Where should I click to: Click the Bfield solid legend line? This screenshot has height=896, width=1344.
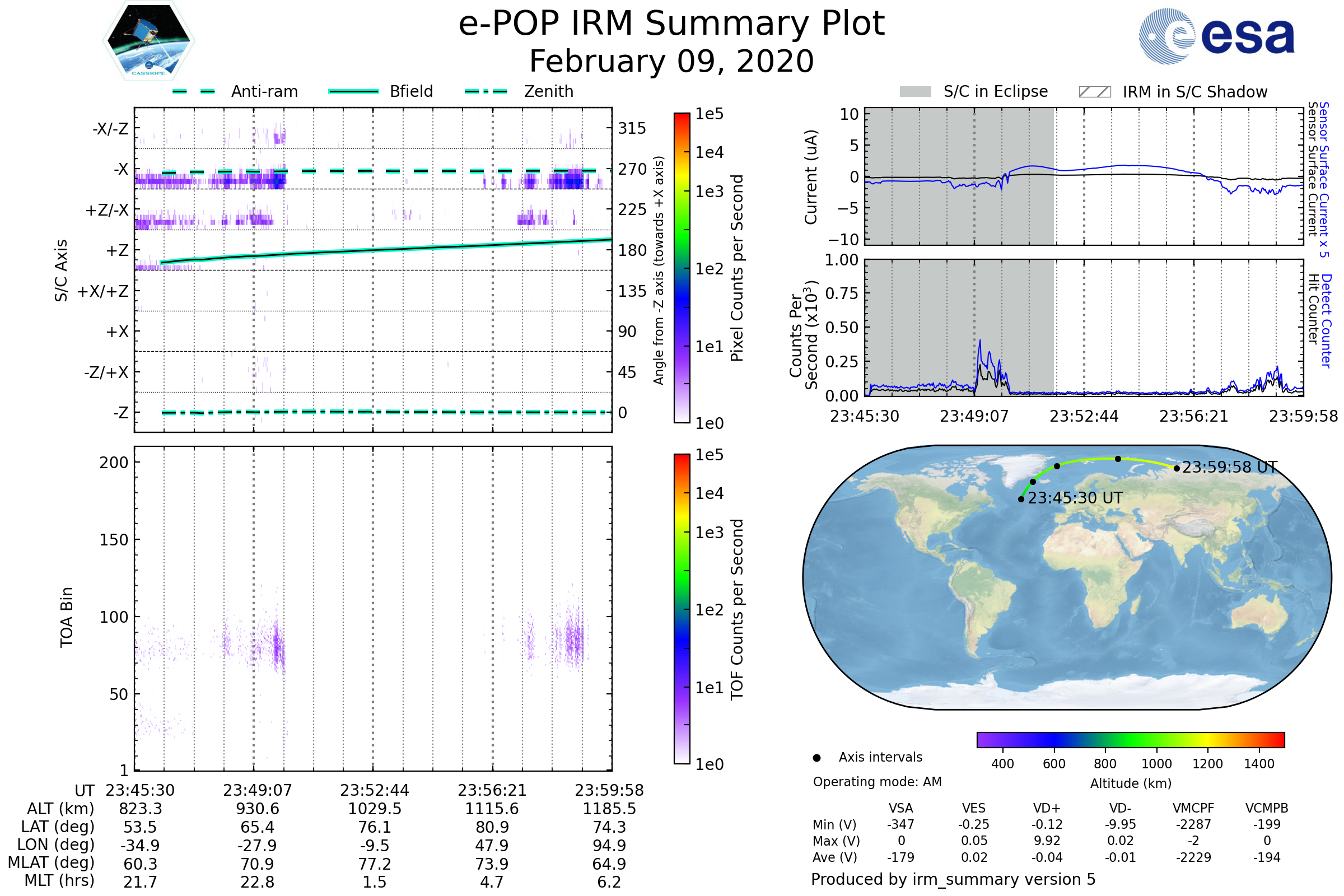point(353,91)
